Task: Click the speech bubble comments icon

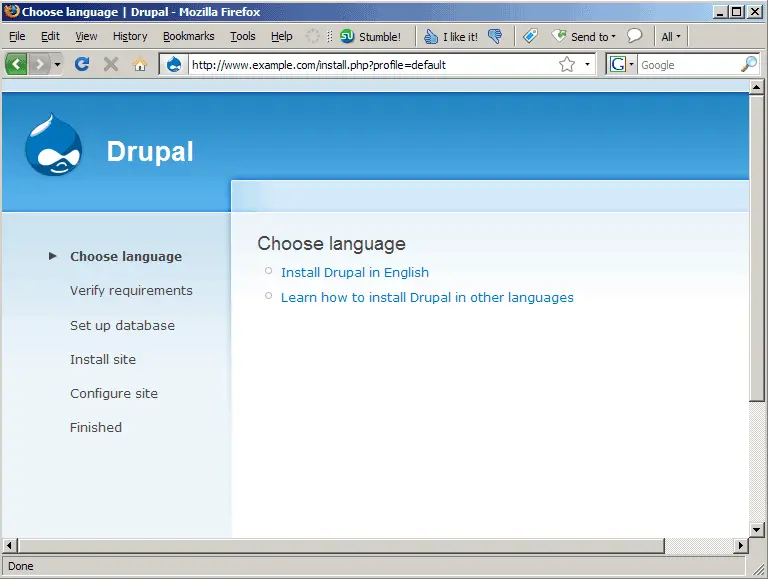Action: tap(634, 35)
